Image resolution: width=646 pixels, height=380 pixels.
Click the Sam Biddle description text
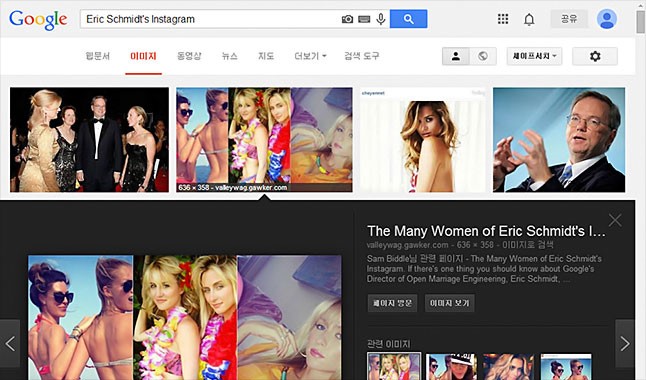tap(484, 269)
